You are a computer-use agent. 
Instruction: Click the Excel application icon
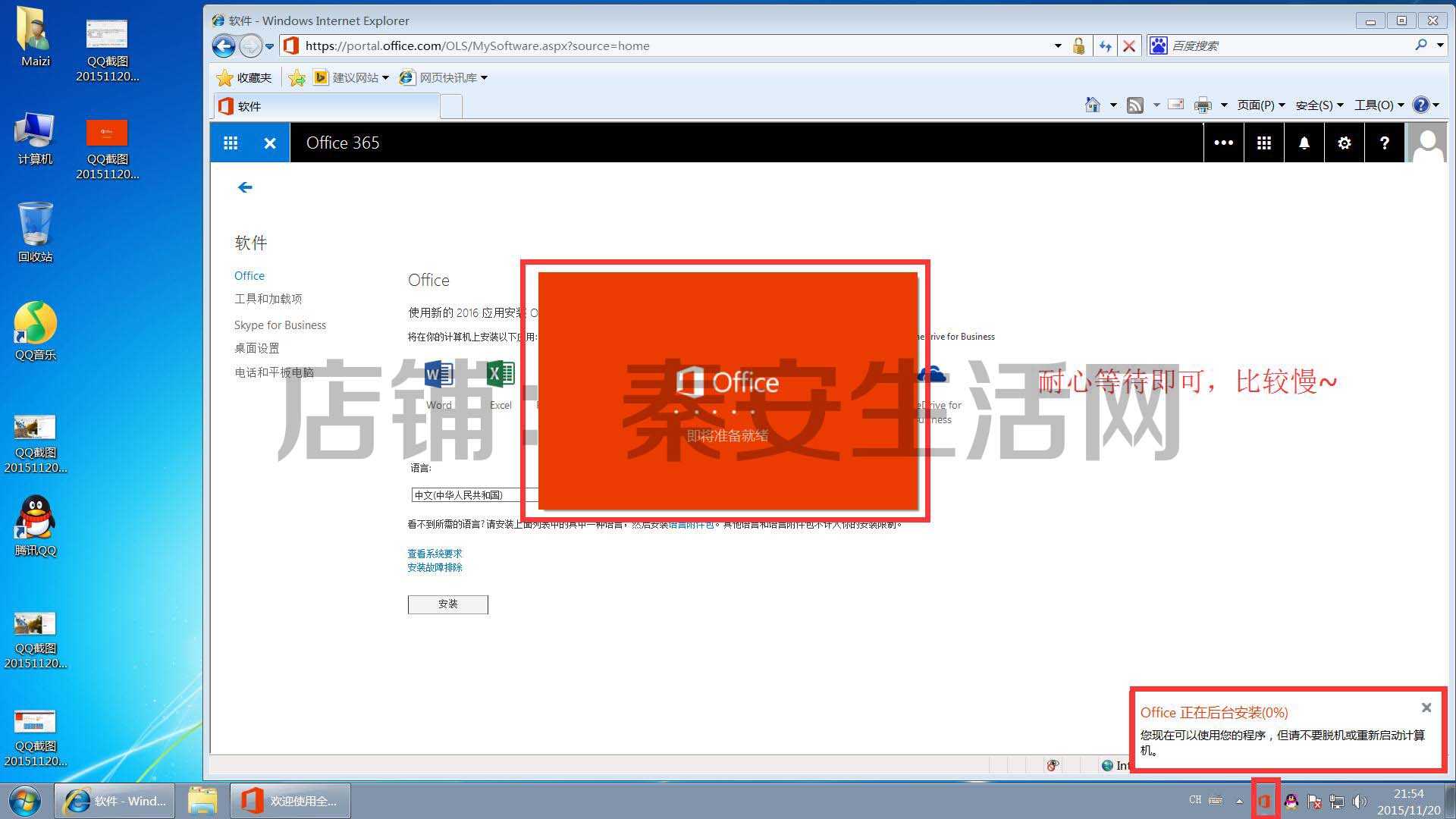coord(500,375)
